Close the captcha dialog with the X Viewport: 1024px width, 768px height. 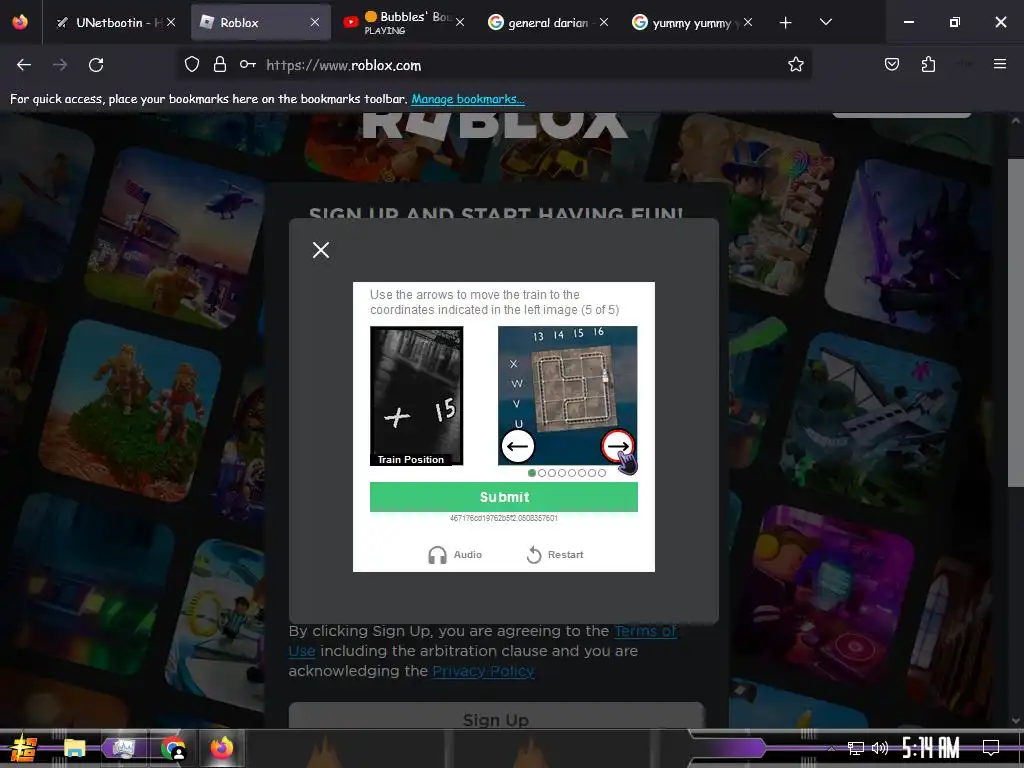click(321, 250)
